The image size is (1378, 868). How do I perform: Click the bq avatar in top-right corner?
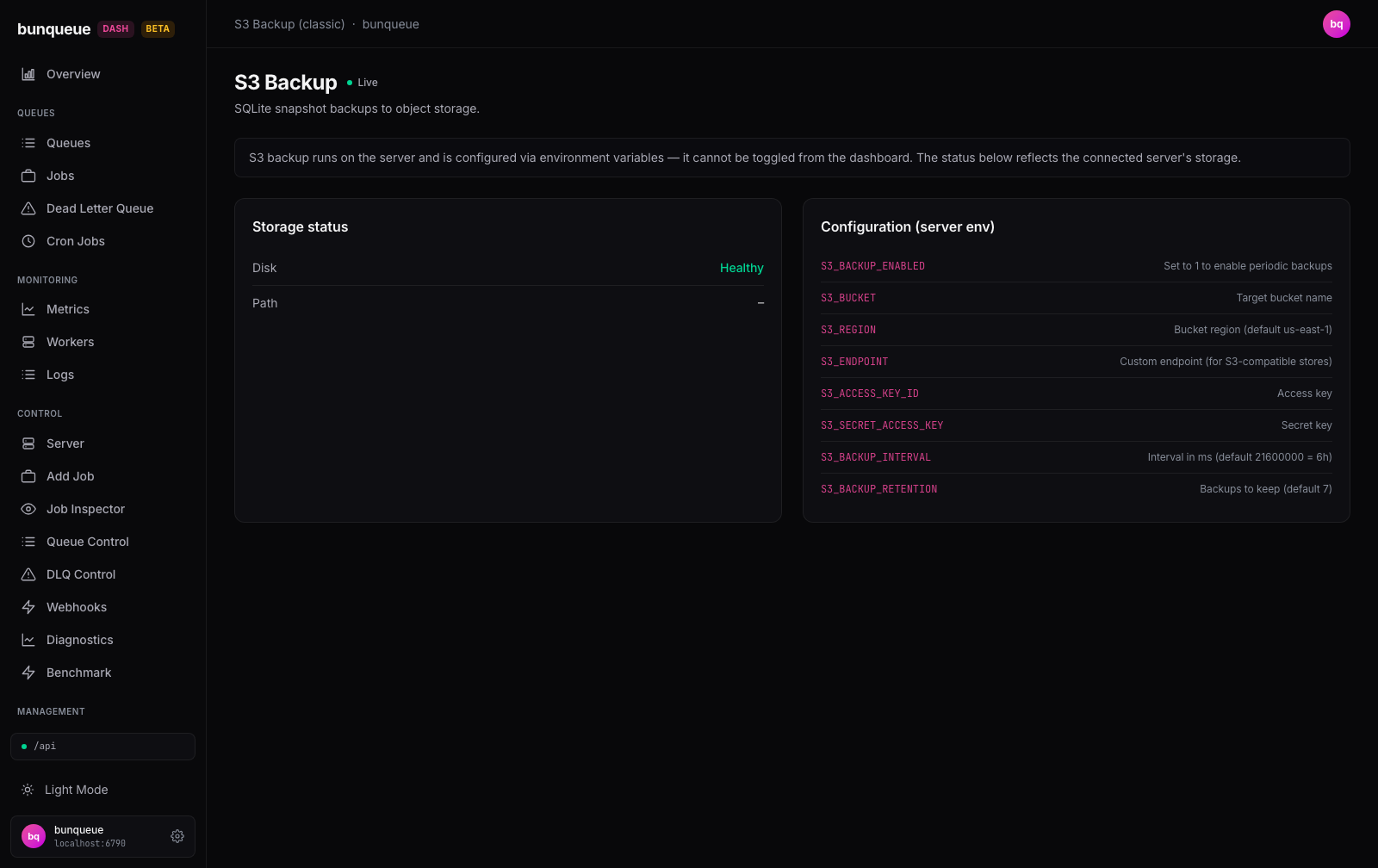[1337, 24]
